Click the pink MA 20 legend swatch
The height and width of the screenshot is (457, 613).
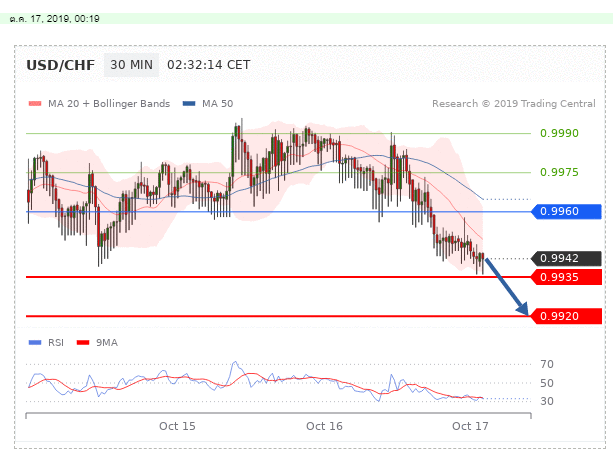click(x=35, y=104)
